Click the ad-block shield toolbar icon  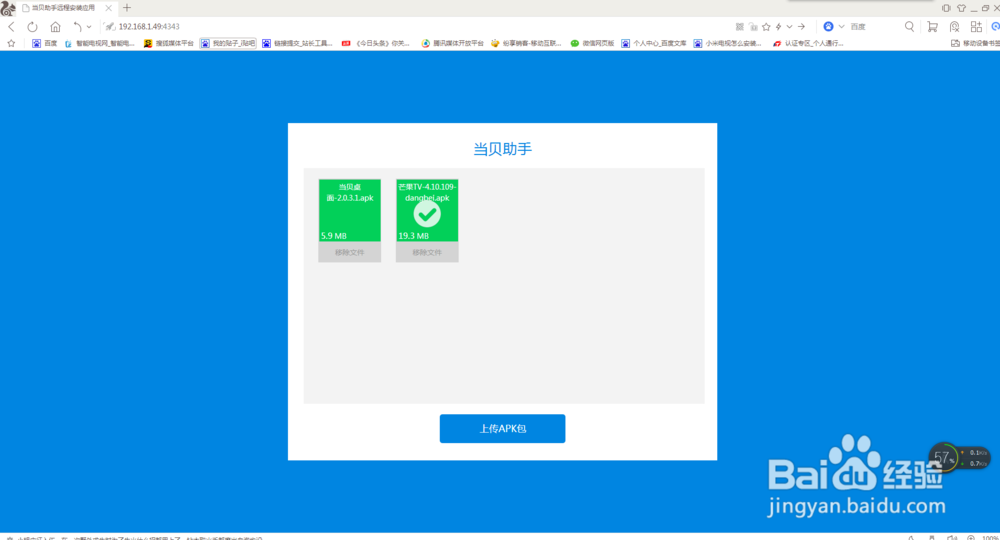click(954, 27)
